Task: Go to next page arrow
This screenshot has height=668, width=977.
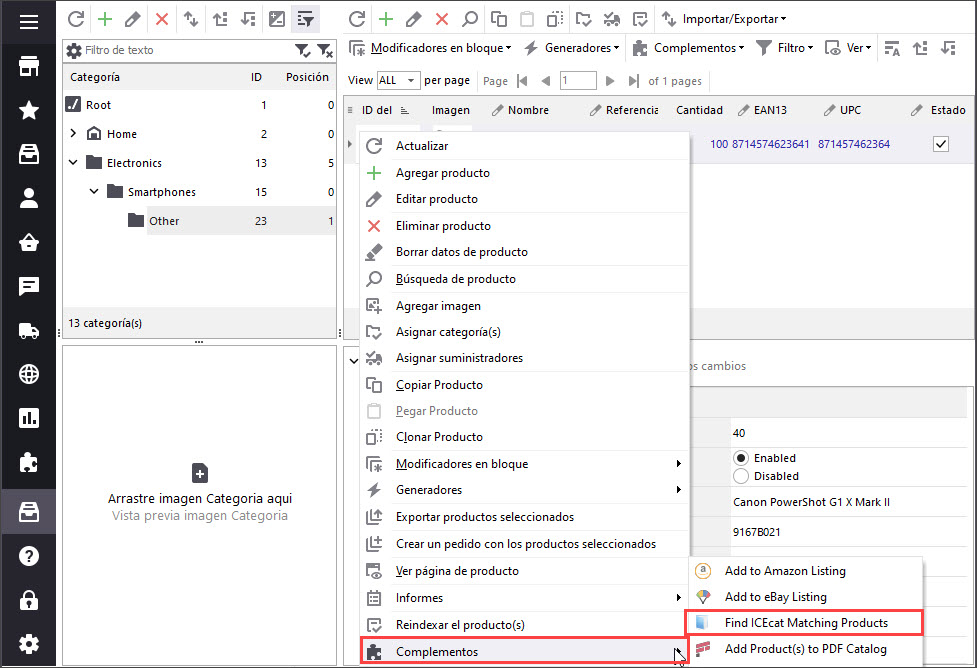Action: click(610, 80)
